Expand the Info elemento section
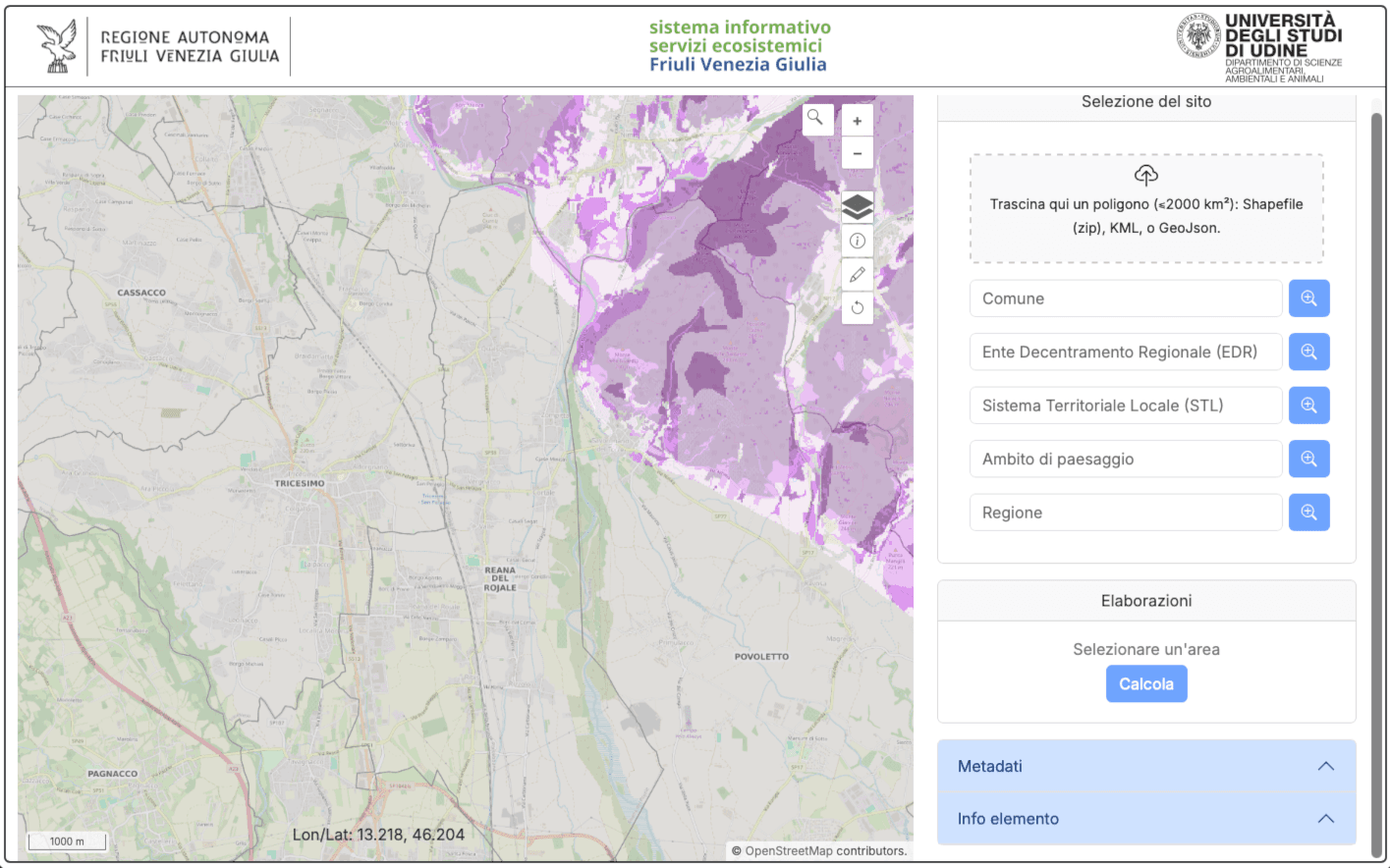This screenshot has height=868, width=1390. click(x=1146, y=819)
